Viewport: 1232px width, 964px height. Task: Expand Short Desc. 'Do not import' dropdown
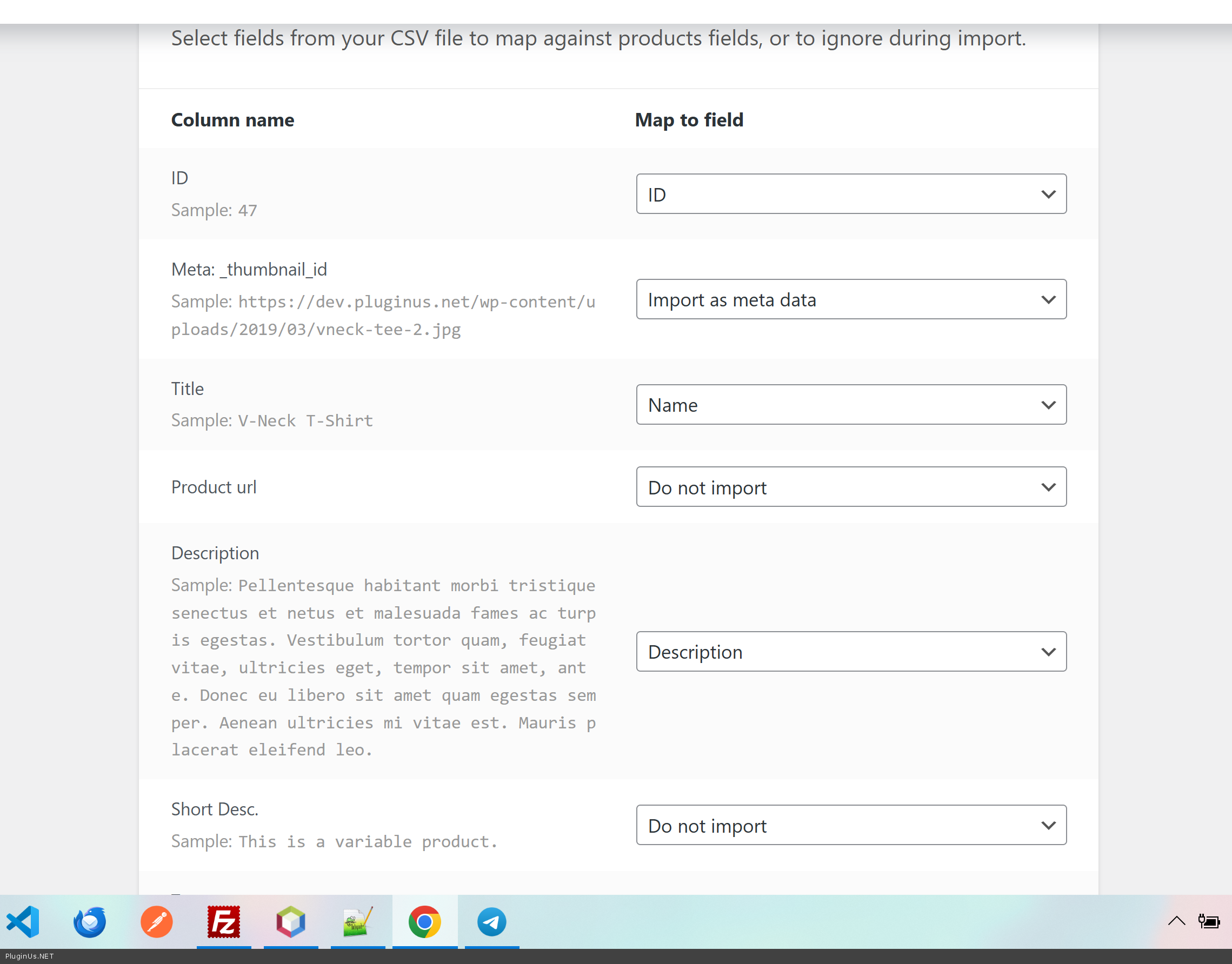click(x=851, y=825)
